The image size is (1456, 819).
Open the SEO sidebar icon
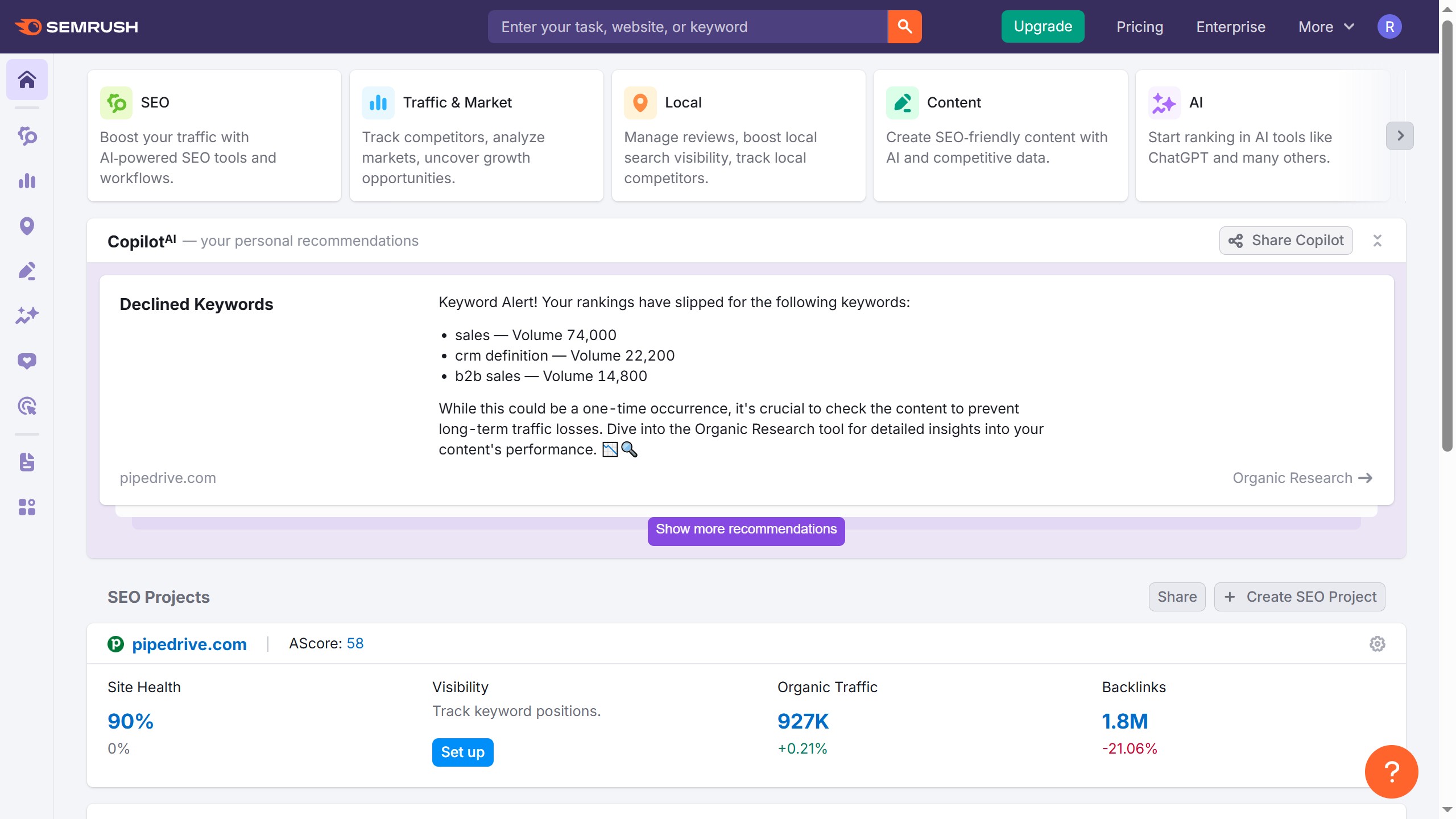point(27,136)
